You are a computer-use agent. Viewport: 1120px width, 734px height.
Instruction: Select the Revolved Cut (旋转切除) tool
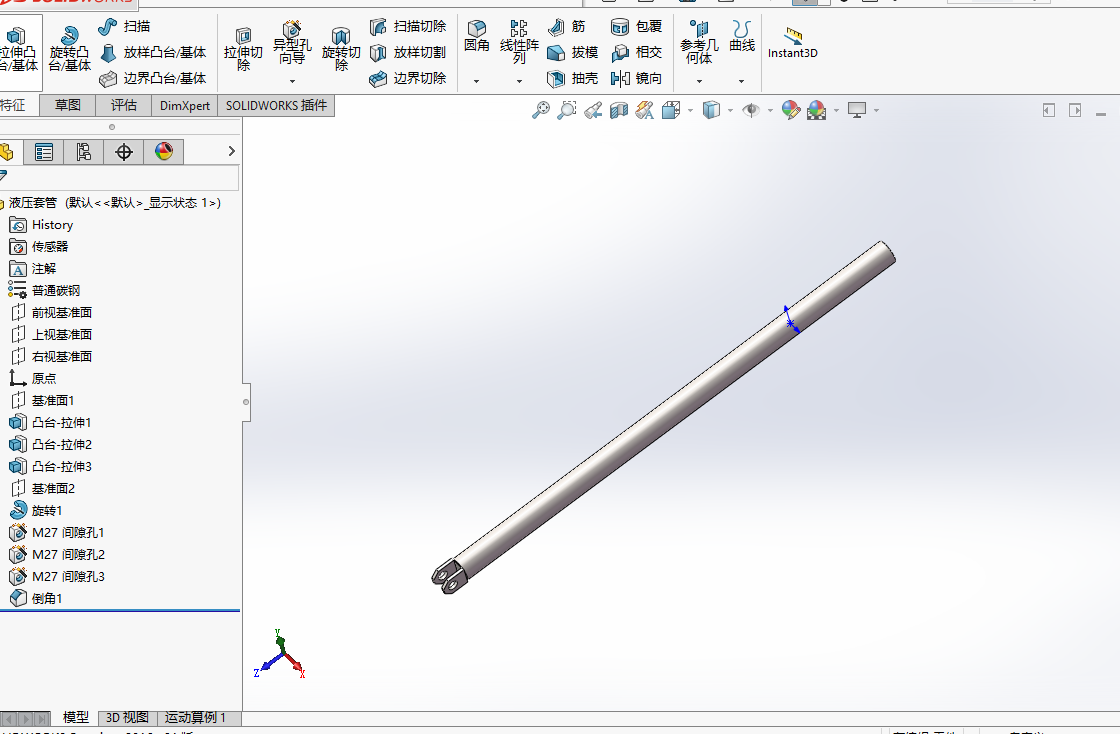tap(341, 49)
